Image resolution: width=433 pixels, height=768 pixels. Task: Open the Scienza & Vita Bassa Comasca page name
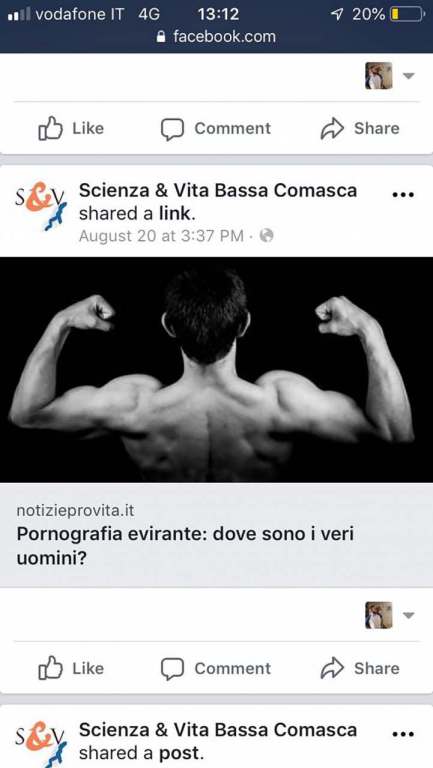click(x=218, y=191)
